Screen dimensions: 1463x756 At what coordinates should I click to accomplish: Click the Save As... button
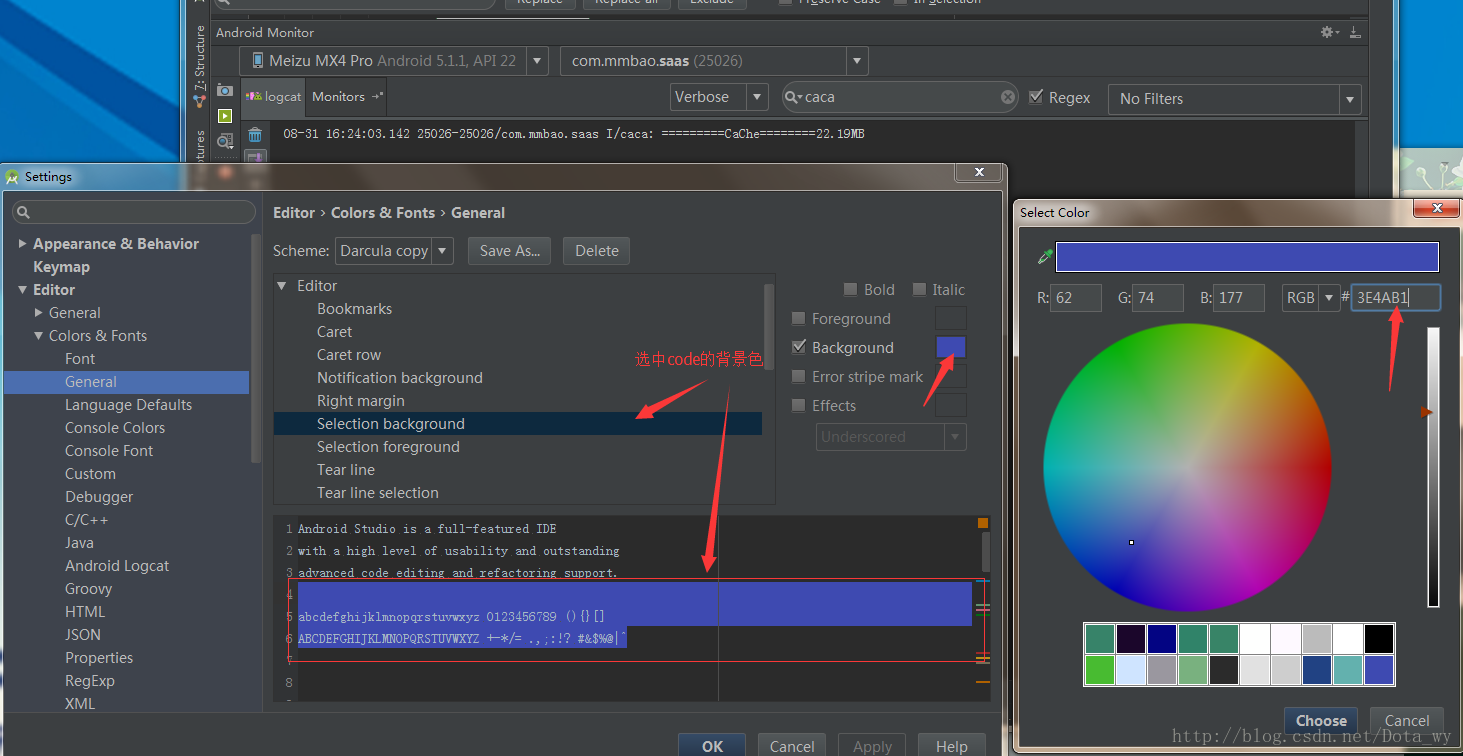click(510, 251)
